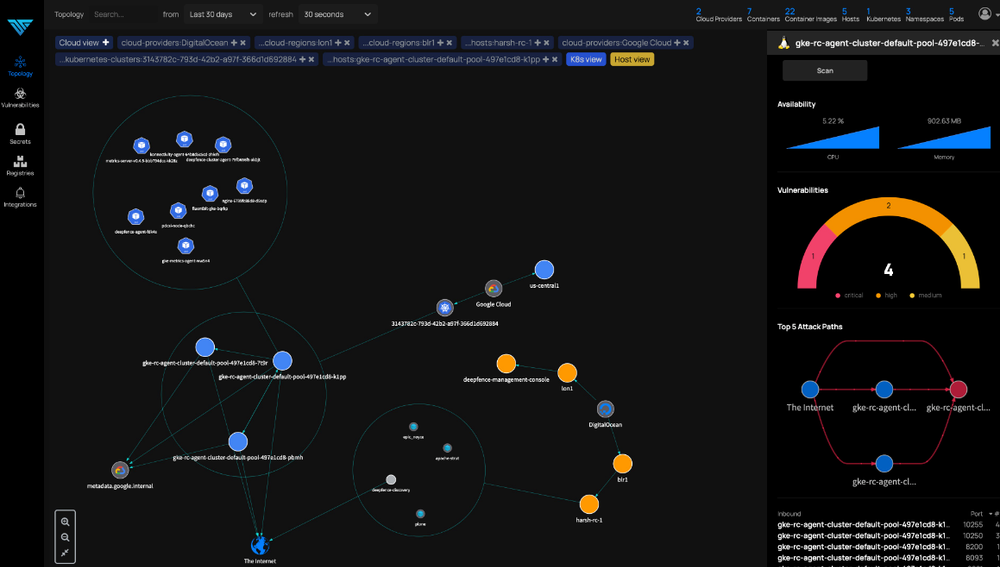Select the deepfence-discovery process node
The width and height of the screenshot is (1000, 567).
click(x=391, y=480)
